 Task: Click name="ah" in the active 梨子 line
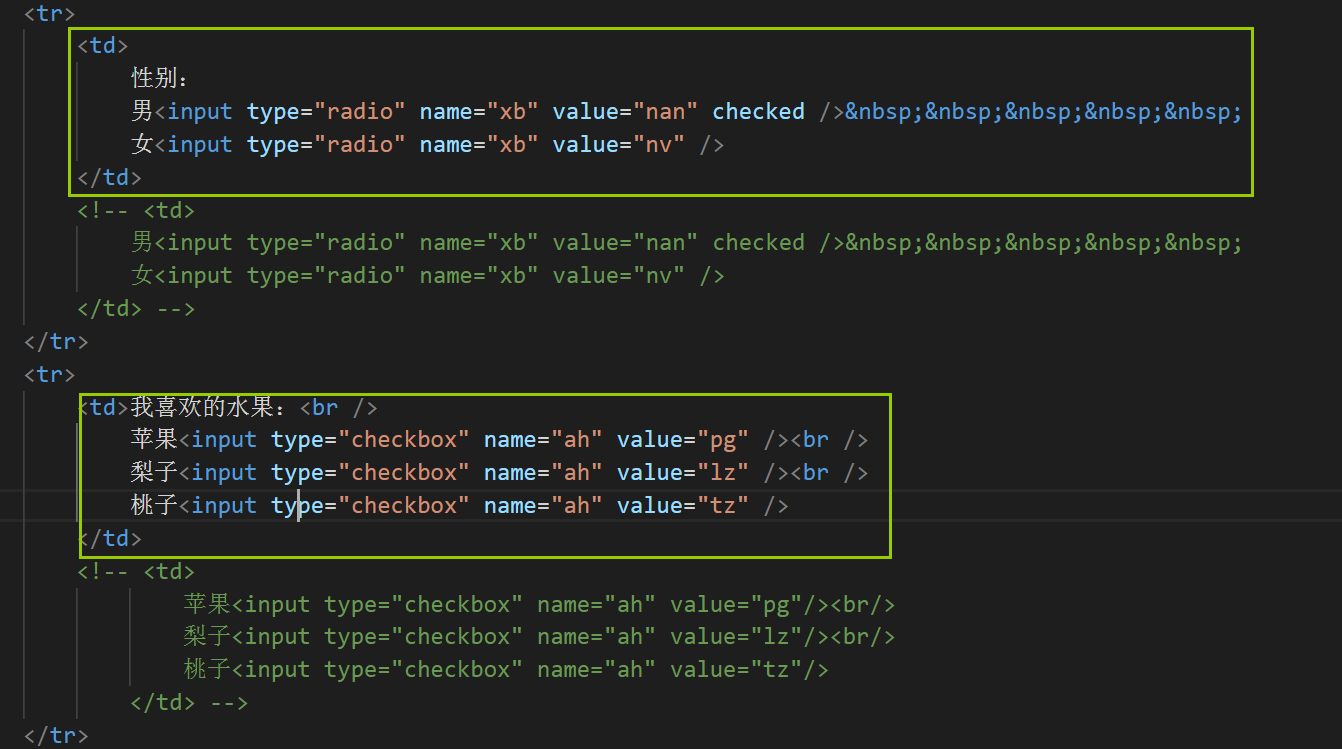[543, 472]
